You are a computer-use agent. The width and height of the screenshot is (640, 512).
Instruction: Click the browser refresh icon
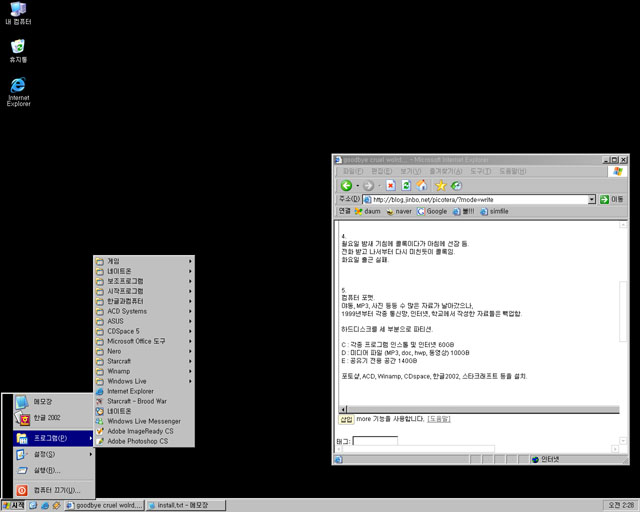pyautogui.click(x=406, y=186)
